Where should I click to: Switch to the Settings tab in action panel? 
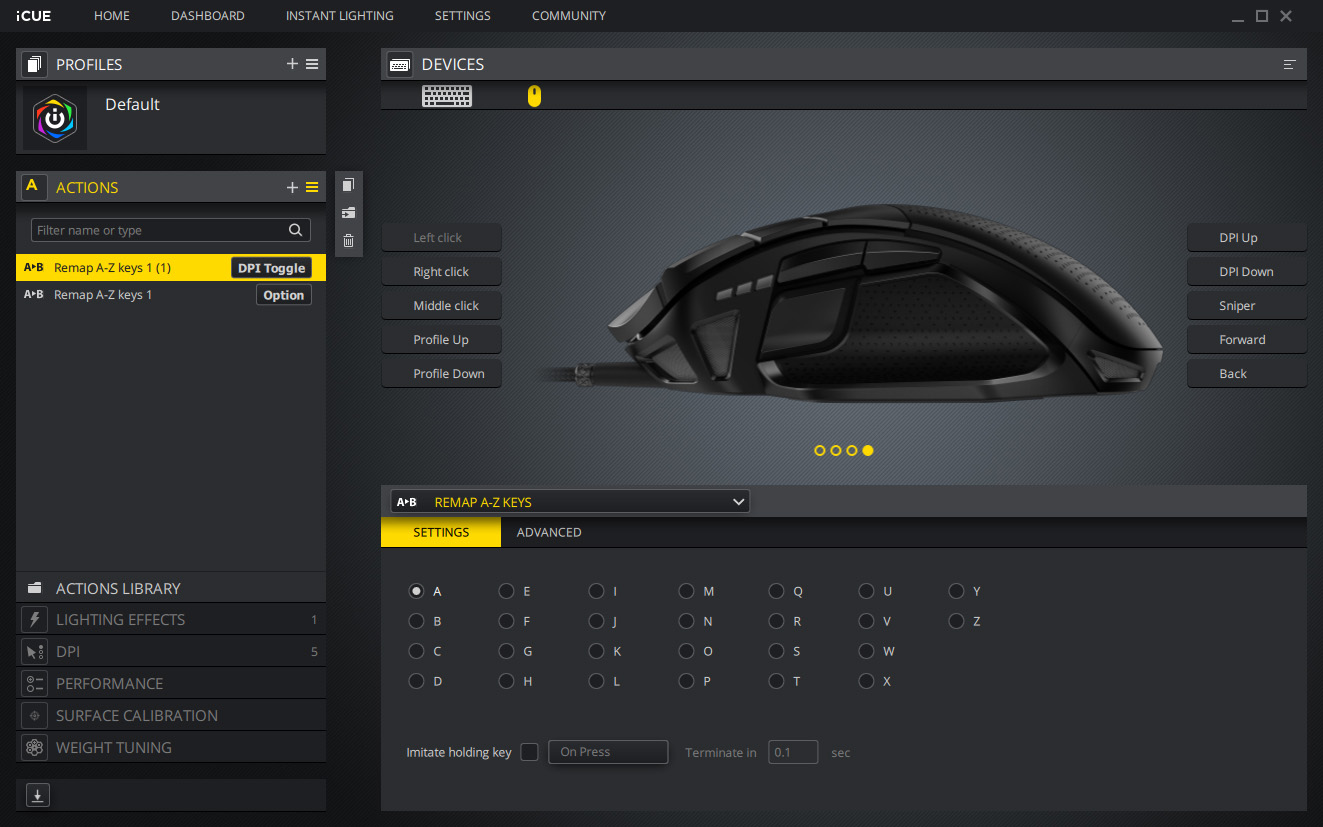point(441,532)
